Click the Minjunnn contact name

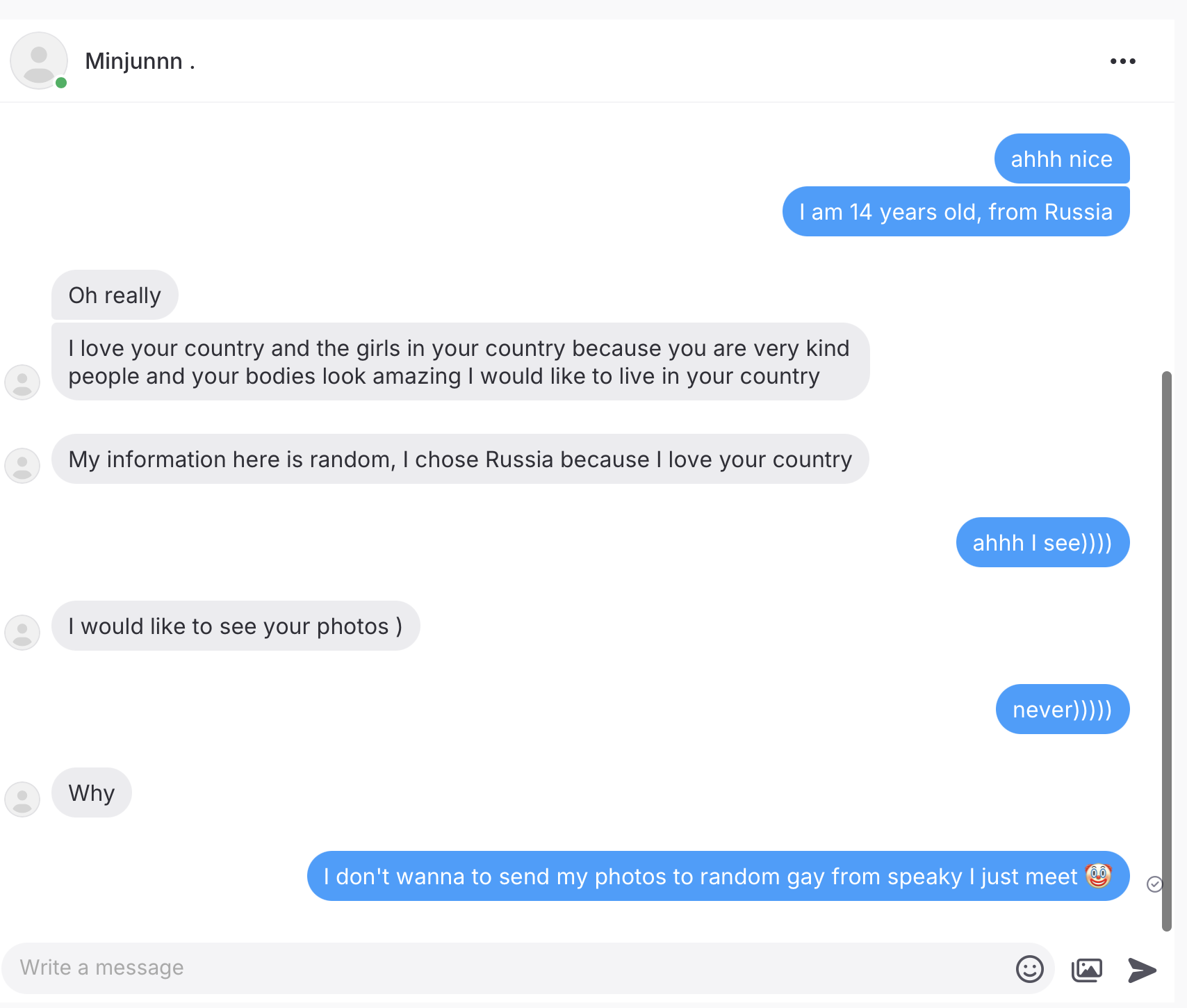tap(140, 61)
